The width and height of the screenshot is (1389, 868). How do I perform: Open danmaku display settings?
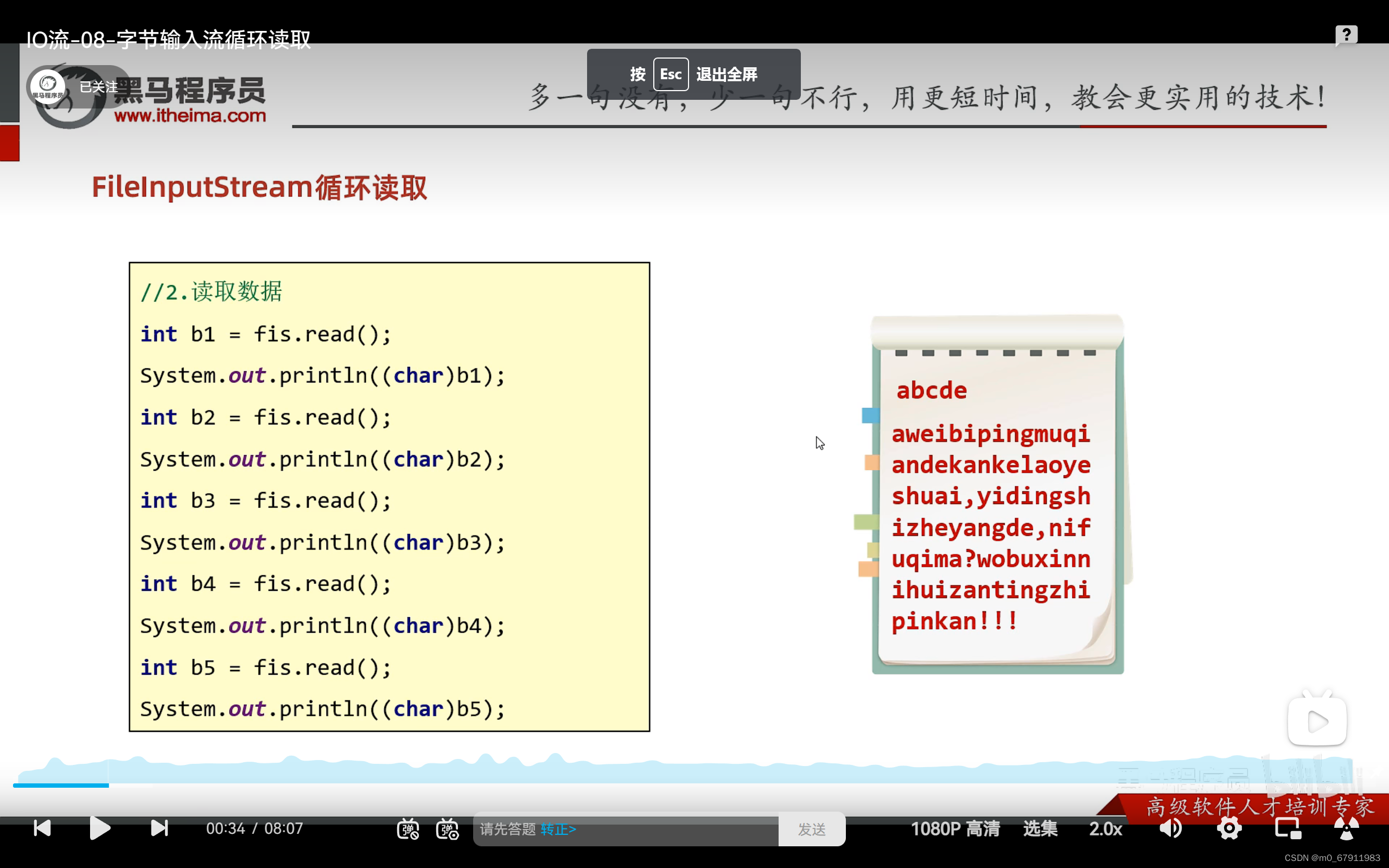click(448, 829)
